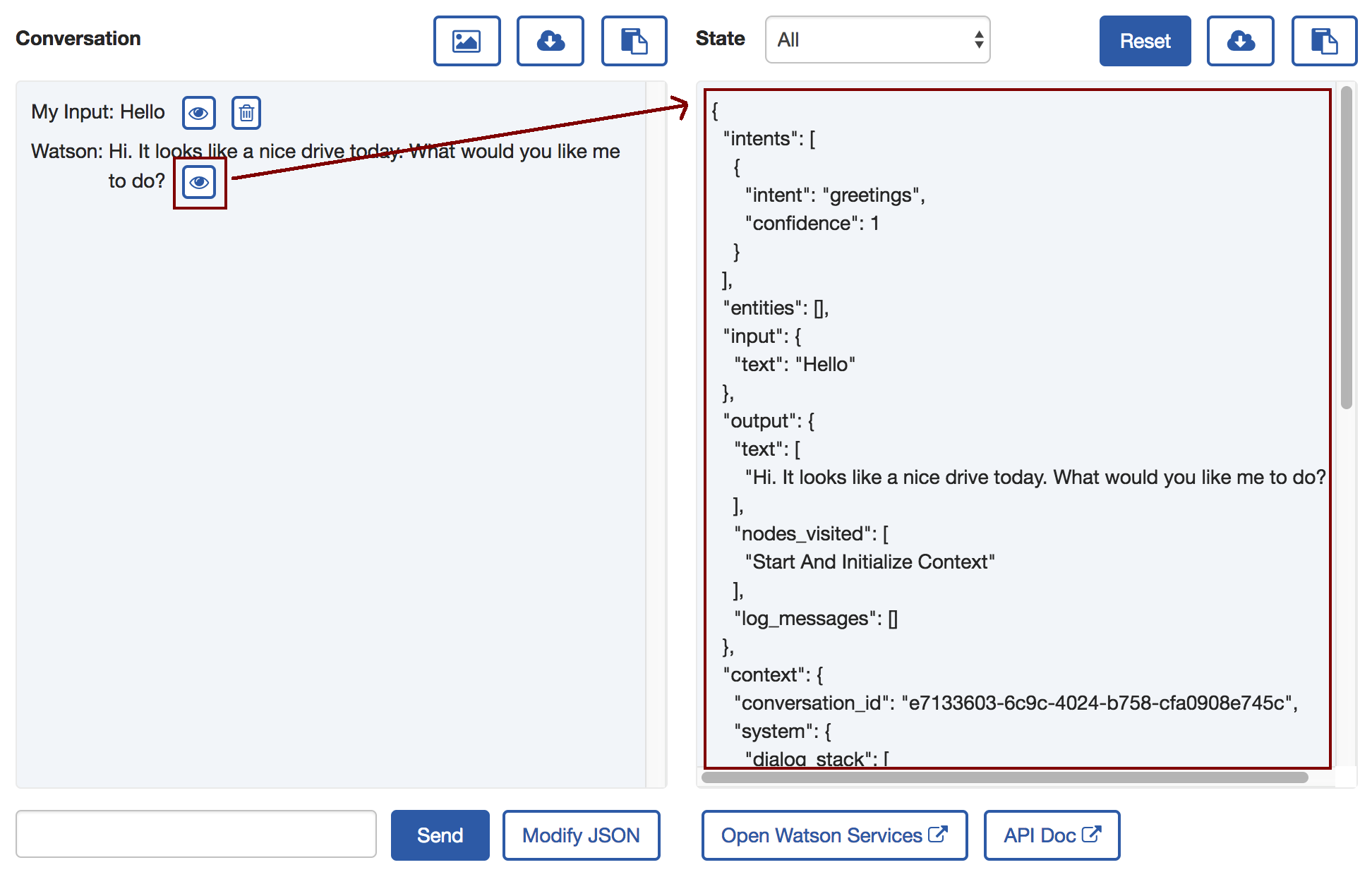Viewport: 1372px width, 872px height.
Task: Open the State 'All' dropdown
Action: [877, 40]
